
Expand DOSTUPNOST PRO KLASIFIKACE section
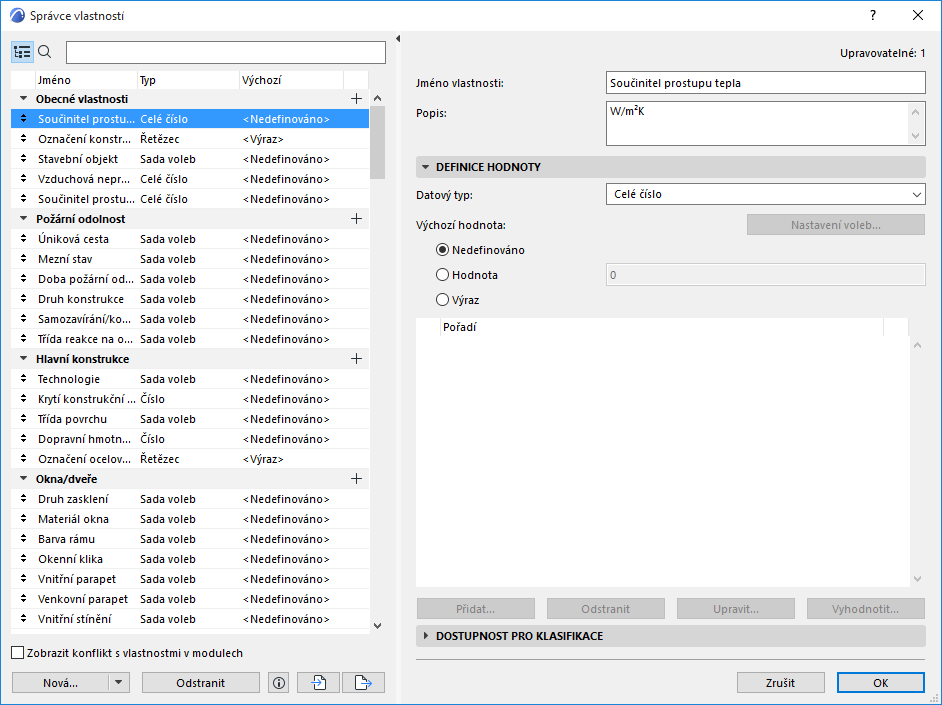425,635
